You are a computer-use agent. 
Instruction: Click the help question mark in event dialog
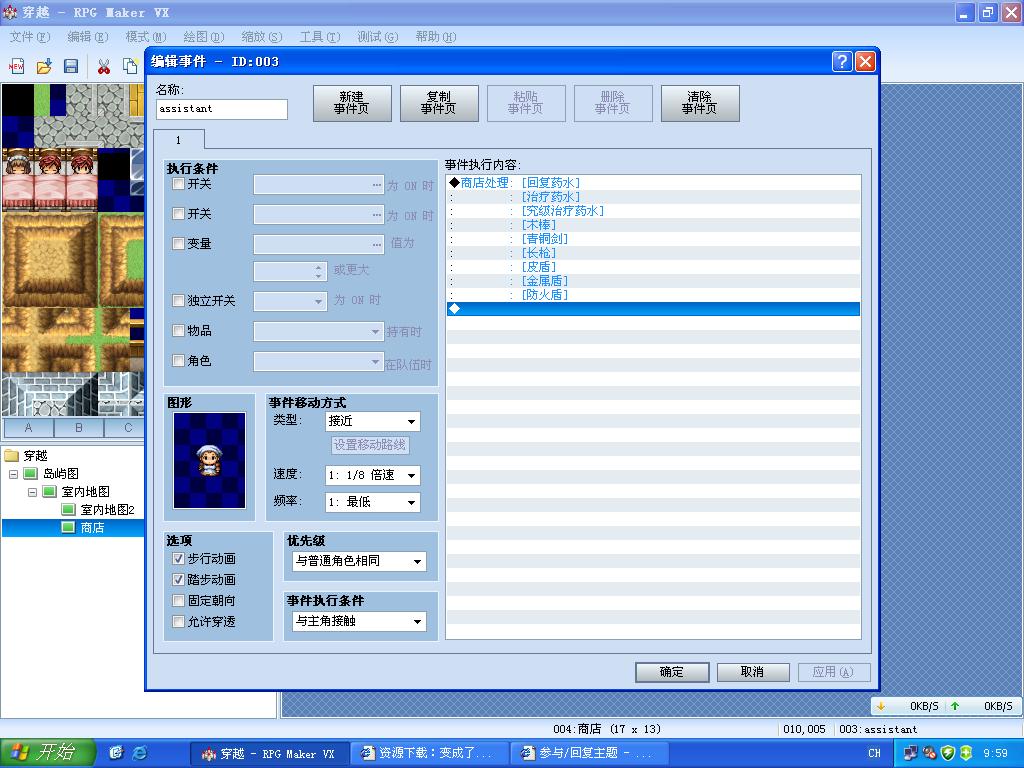point(842,61)
